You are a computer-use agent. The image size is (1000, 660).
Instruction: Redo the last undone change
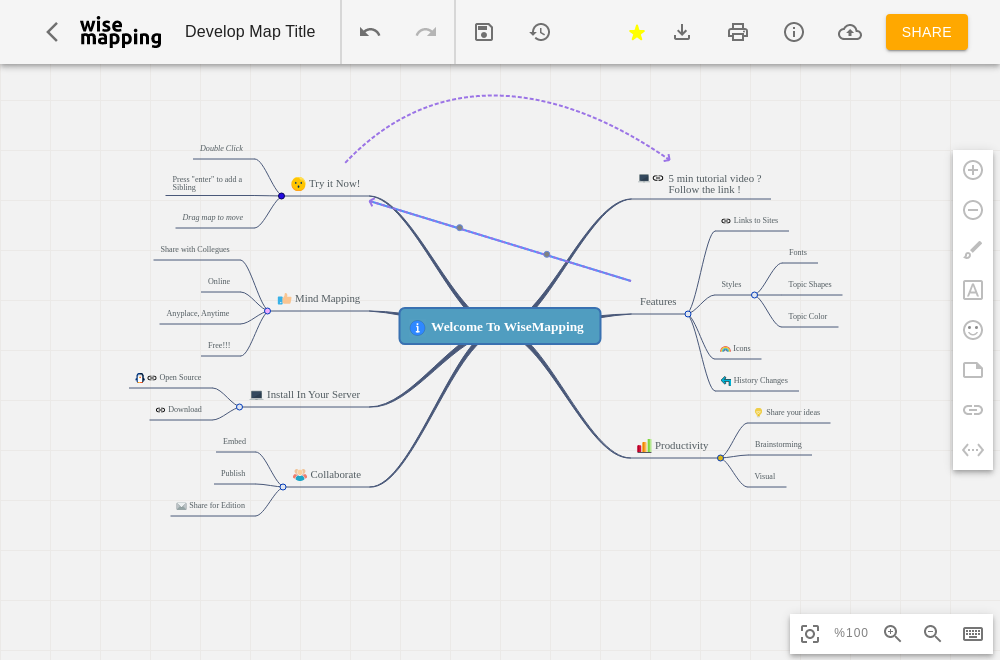[x=426, y=32]
